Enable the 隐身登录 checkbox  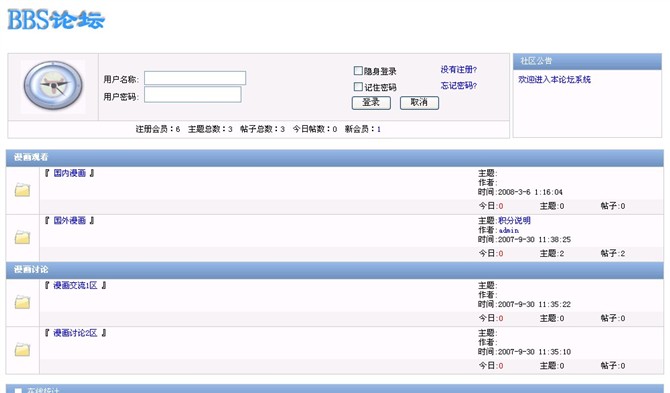(x=358, y=70)
